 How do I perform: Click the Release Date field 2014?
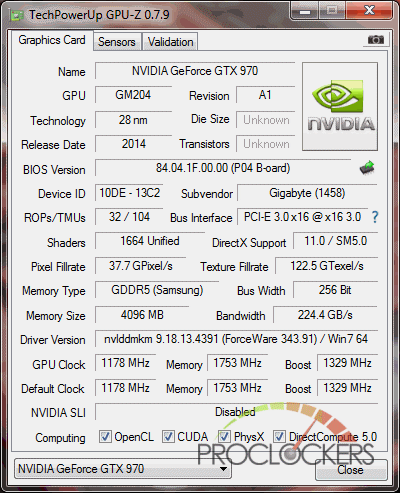pos(133,144)
